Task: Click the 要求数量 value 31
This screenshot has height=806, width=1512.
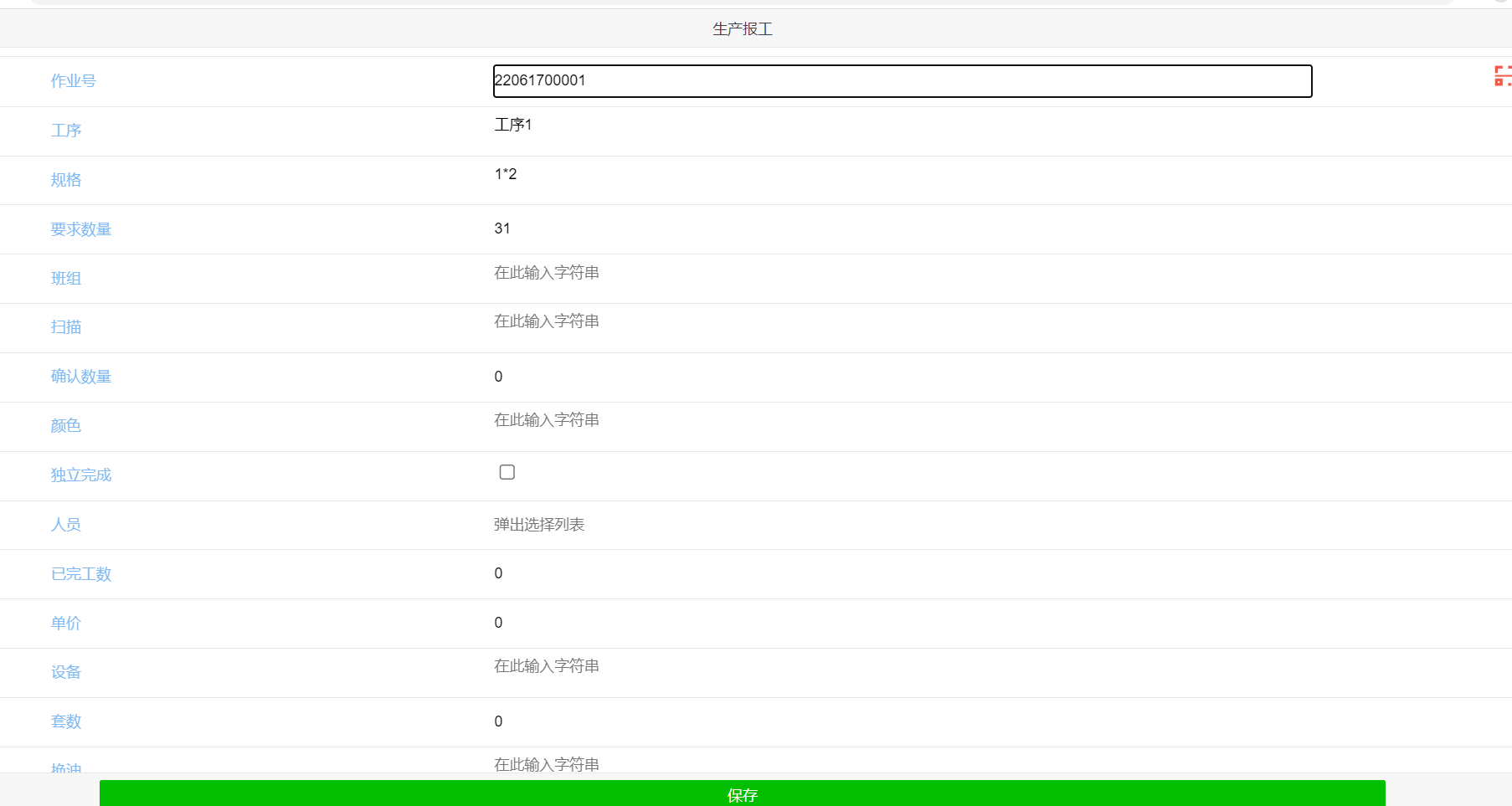Action: (502, 228)
